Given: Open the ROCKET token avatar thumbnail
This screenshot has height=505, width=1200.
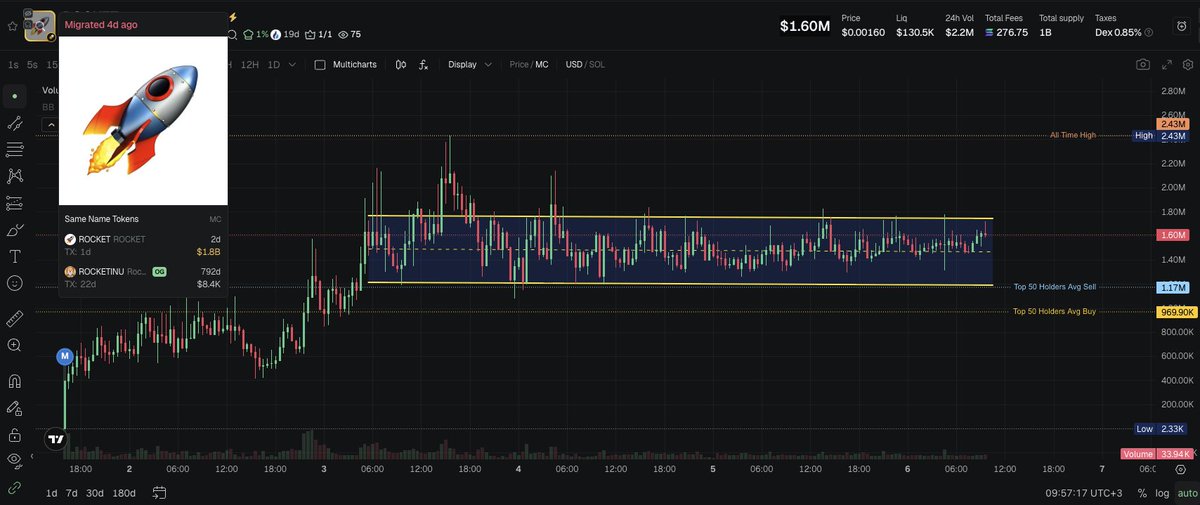Looking at the screenshot, I should (40, 27).
